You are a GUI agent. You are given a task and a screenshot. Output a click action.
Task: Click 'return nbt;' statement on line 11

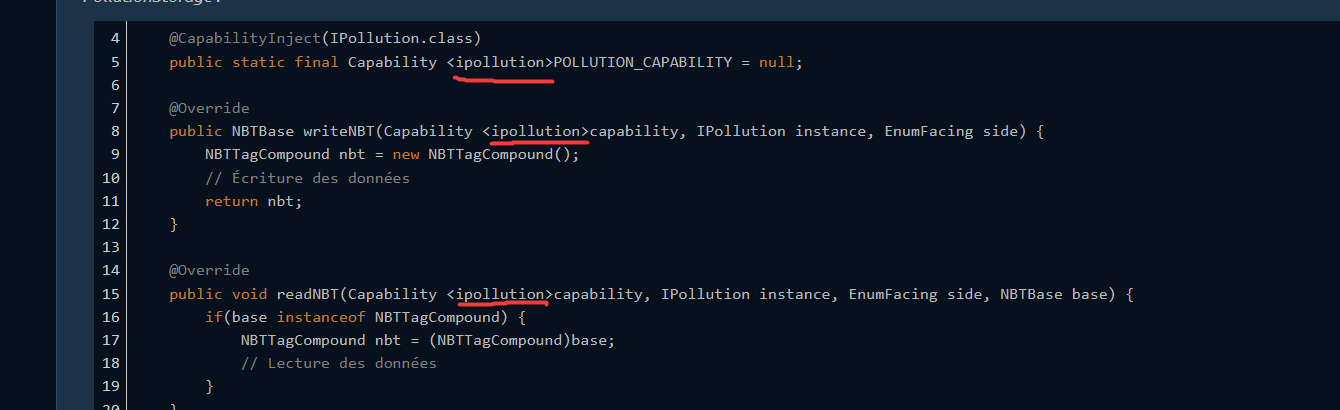[253, 201]
